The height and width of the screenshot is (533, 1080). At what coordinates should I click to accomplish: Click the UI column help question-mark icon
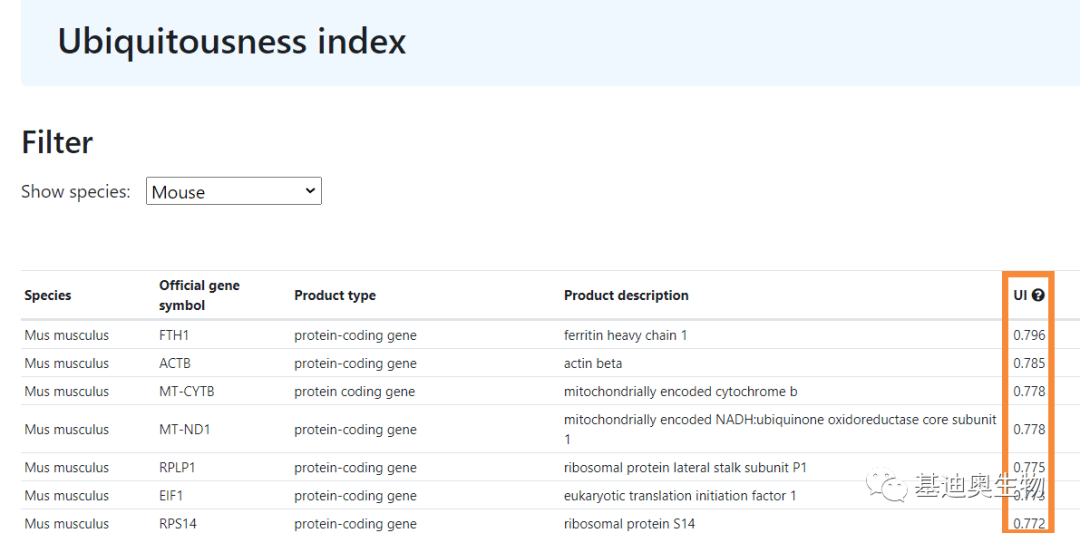tap(1038, 295)
